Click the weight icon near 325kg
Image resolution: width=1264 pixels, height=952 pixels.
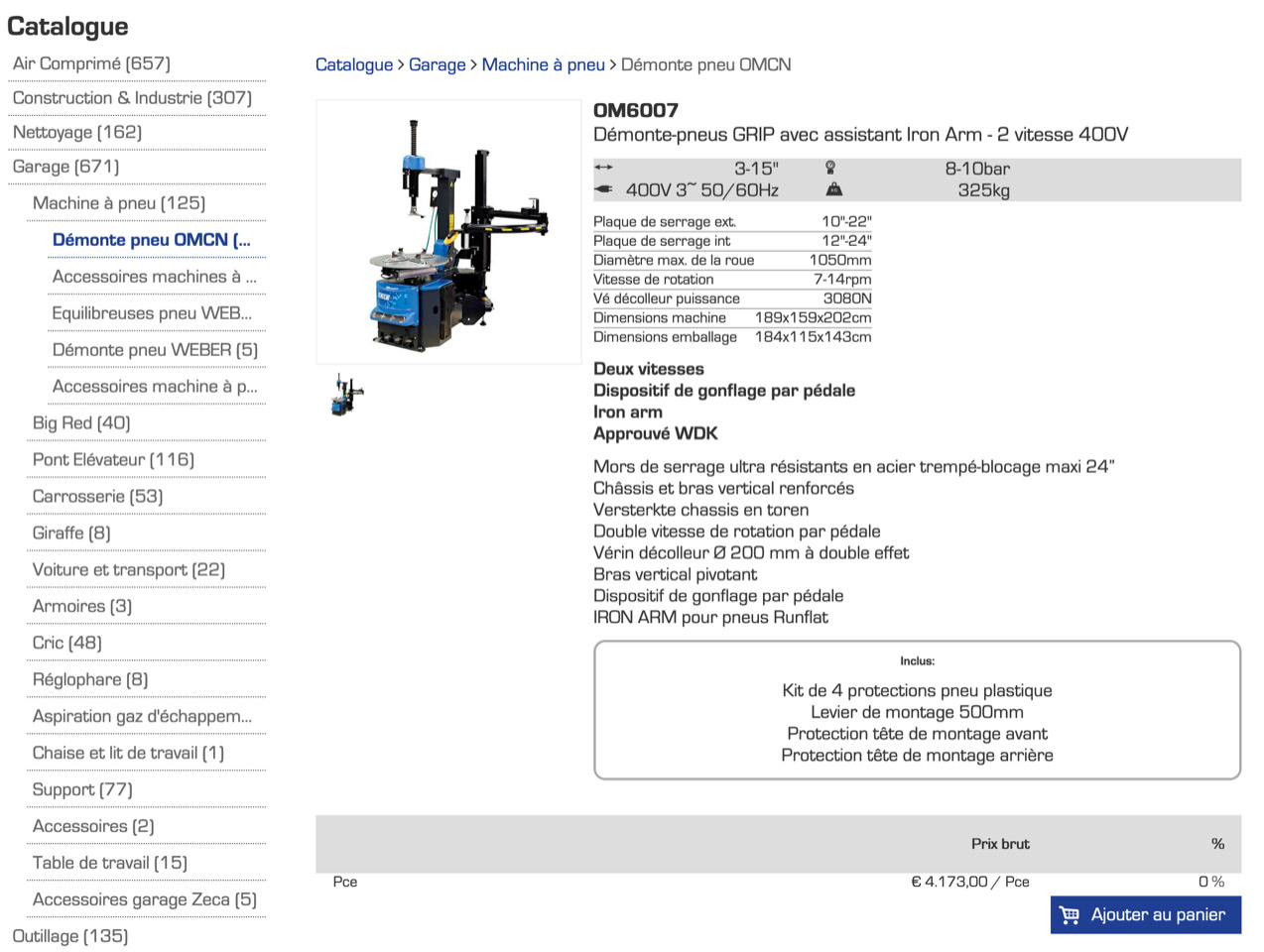pos(834,188)
